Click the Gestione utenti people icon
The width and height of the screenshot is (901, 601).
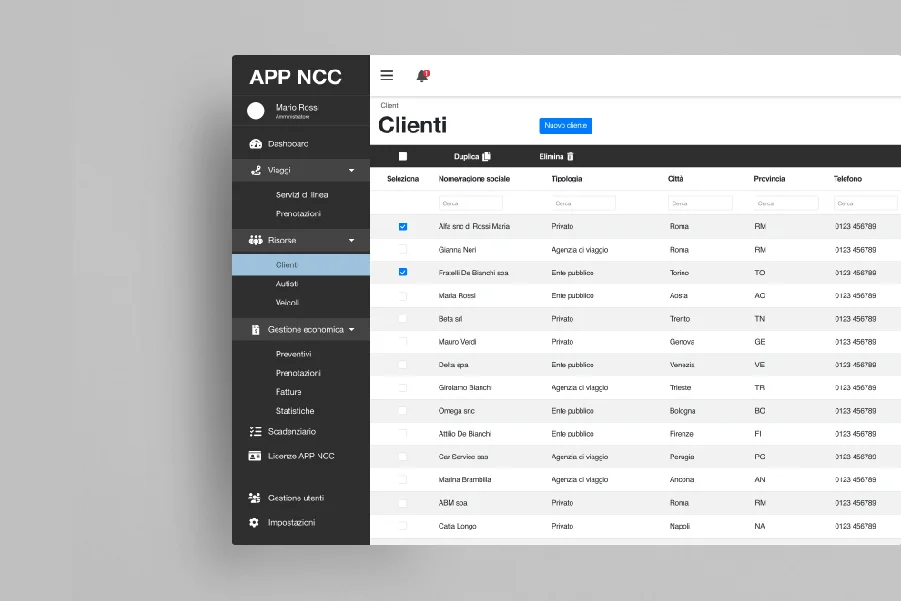tap(255, 498)
